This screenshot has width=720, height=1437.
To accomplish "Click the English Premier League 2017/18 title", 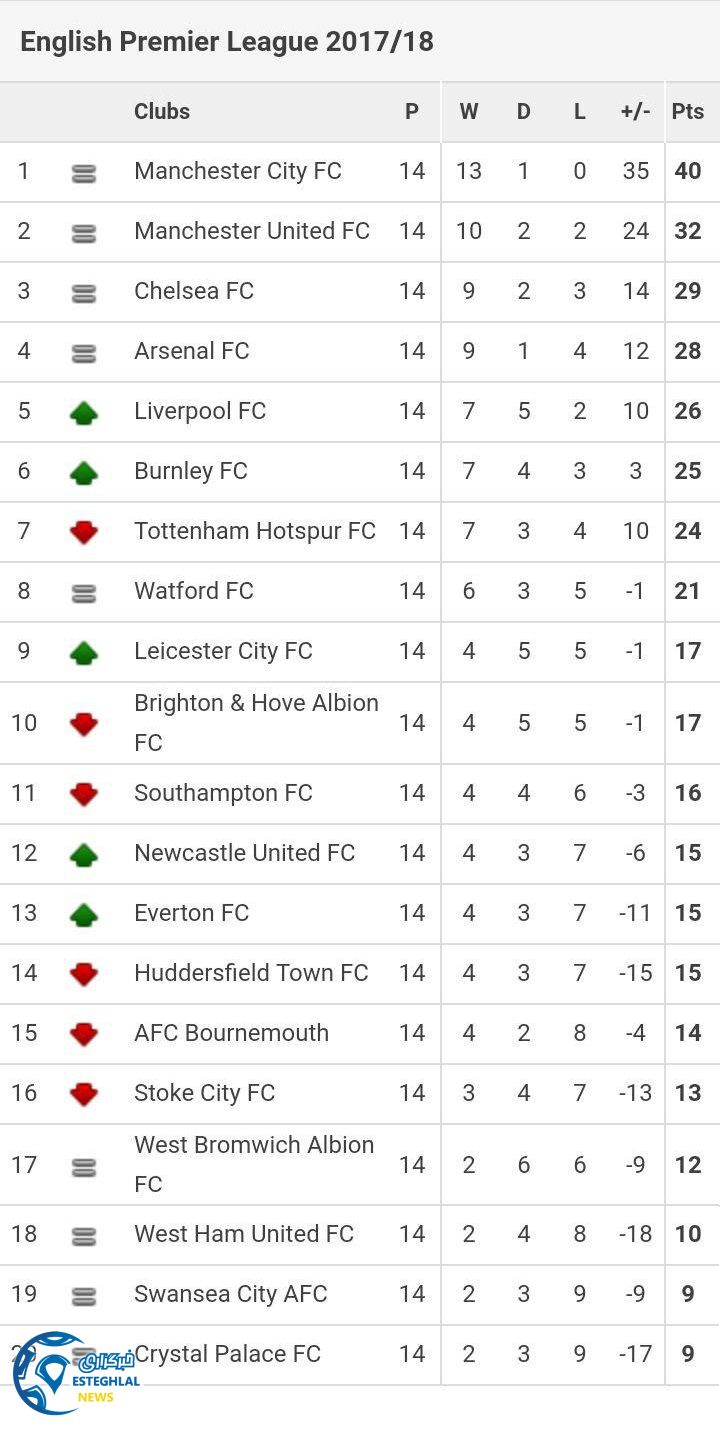I will click(227, 42).
